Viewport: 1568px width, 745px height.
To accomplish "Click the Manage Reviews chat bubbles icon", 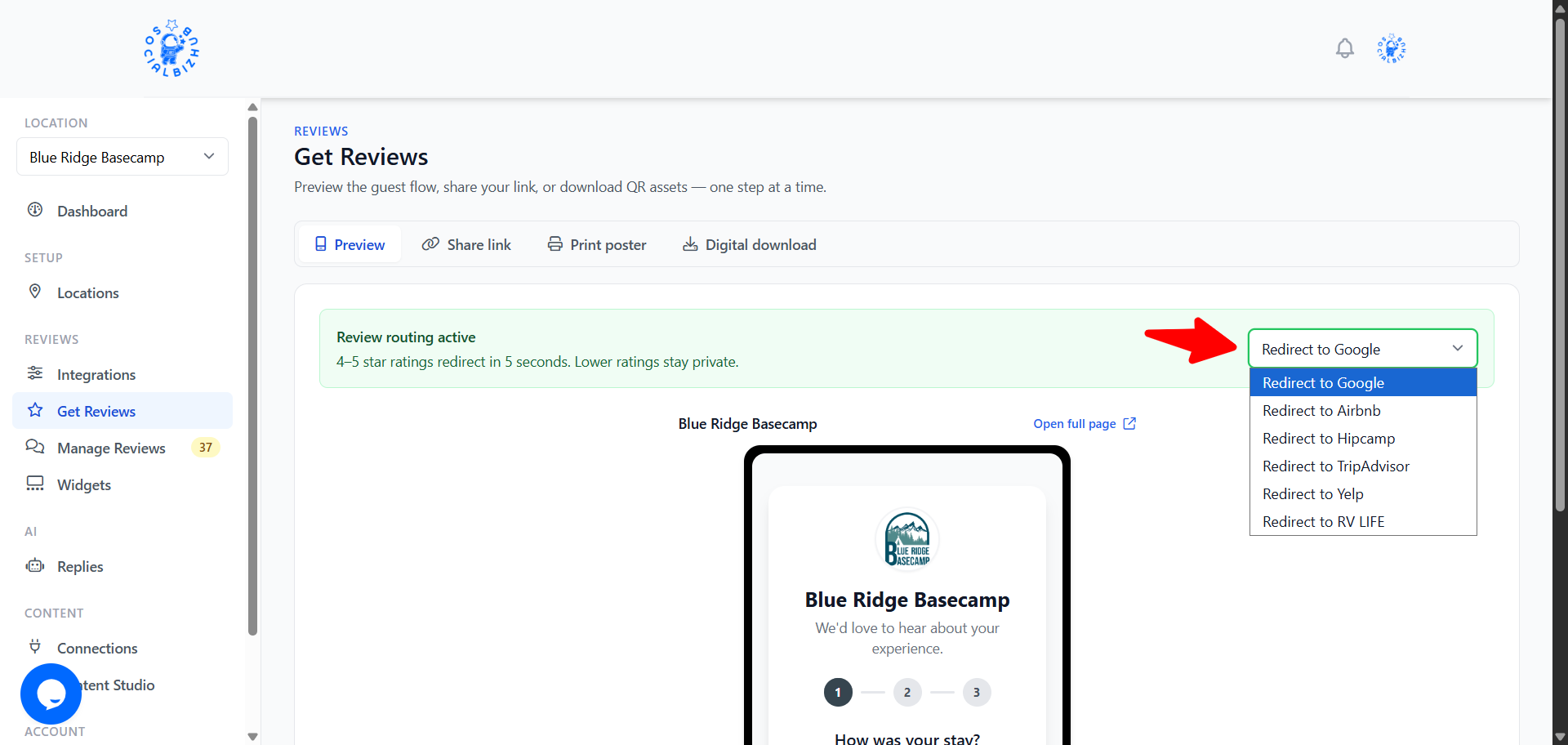I will [x=35, y=447].
